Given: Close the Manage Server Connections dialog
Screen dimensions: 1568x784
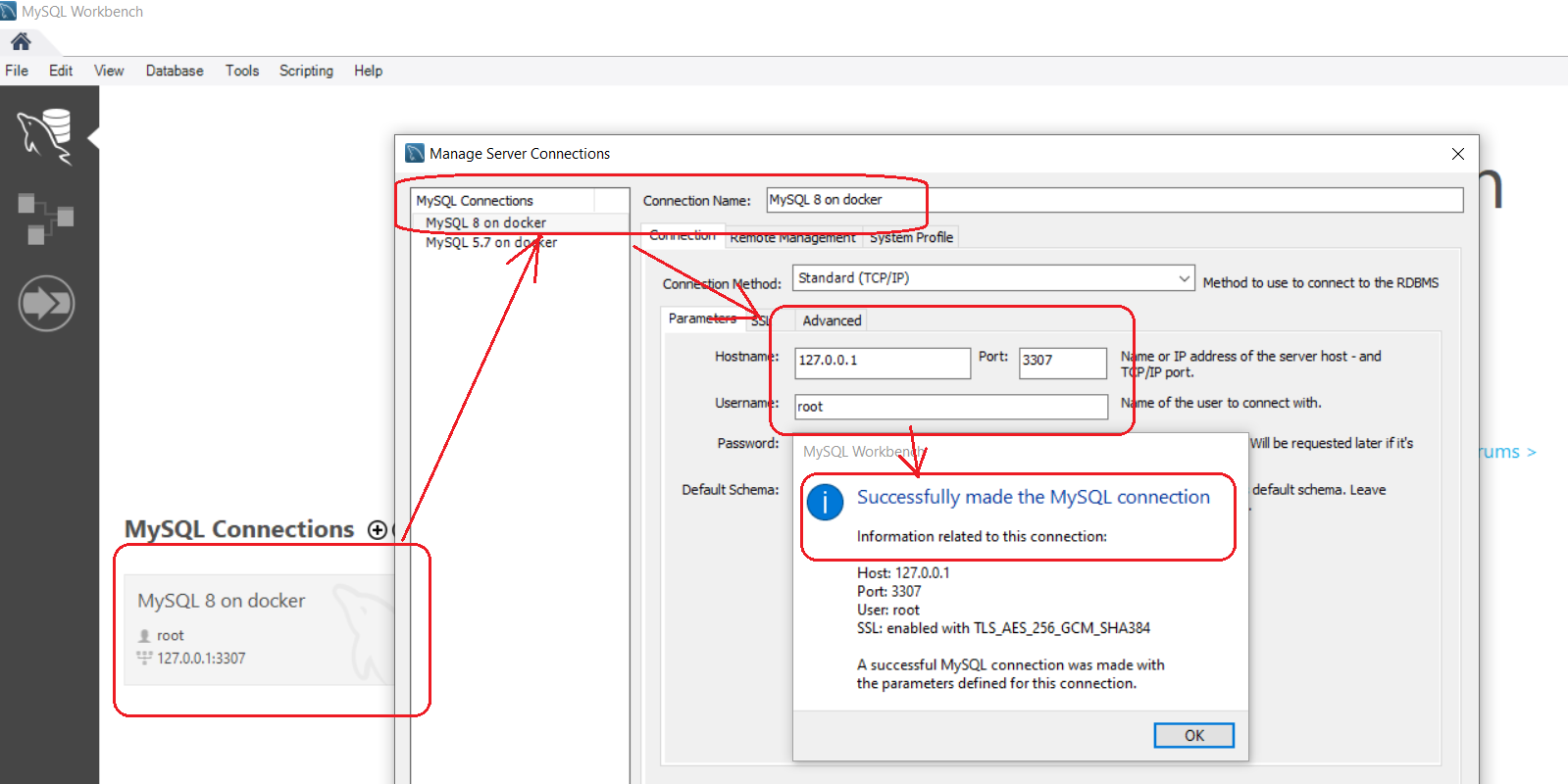Looking at the screenshot, I should [1458, 154].
